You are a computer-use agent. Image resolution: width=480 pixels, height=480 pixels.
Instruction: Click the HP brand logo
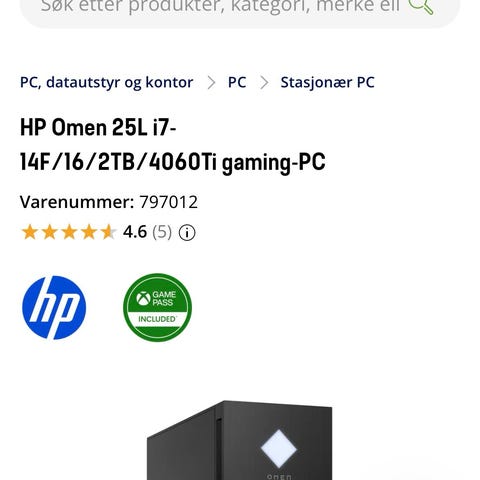click(x=54, y=308)
